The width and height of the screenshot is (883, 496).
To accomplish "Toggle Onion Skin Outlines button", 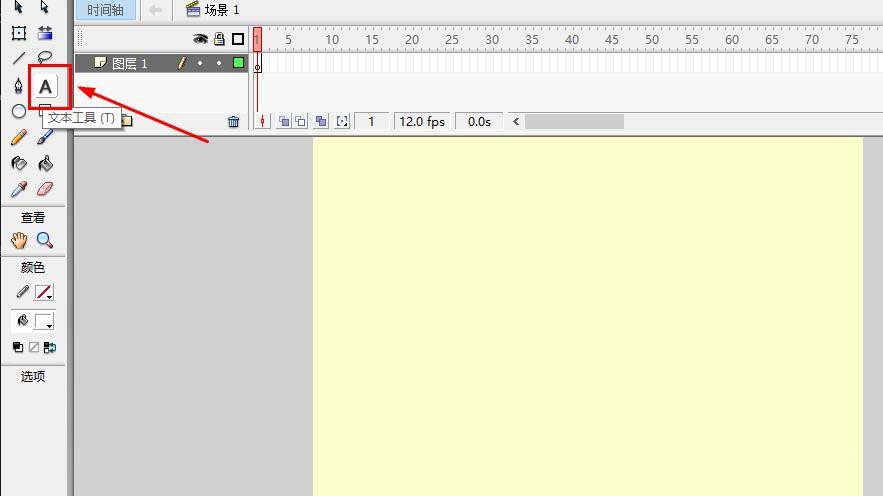I will 301,121.
